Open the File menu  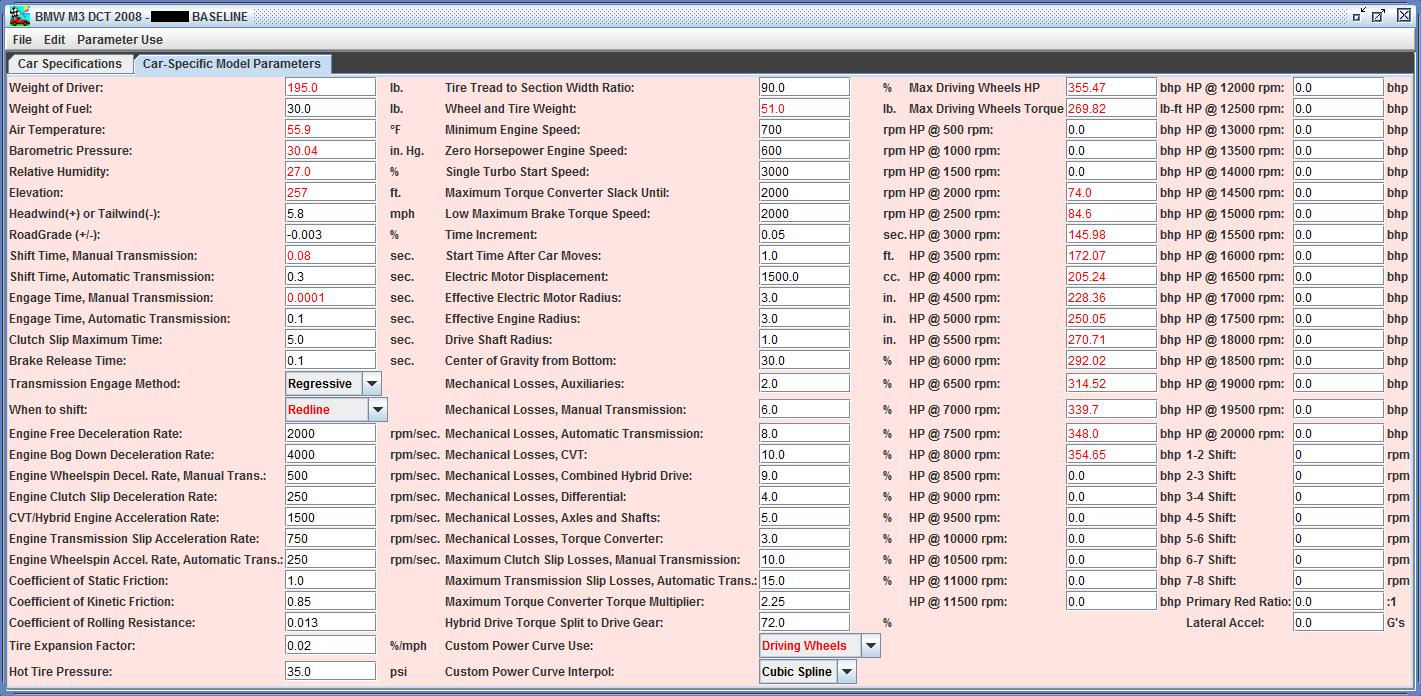[22, 40]
